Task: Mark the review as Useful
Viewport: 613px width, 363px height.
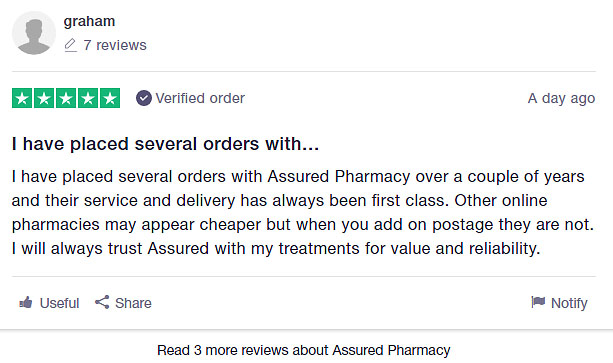Action: click(49, 303)
